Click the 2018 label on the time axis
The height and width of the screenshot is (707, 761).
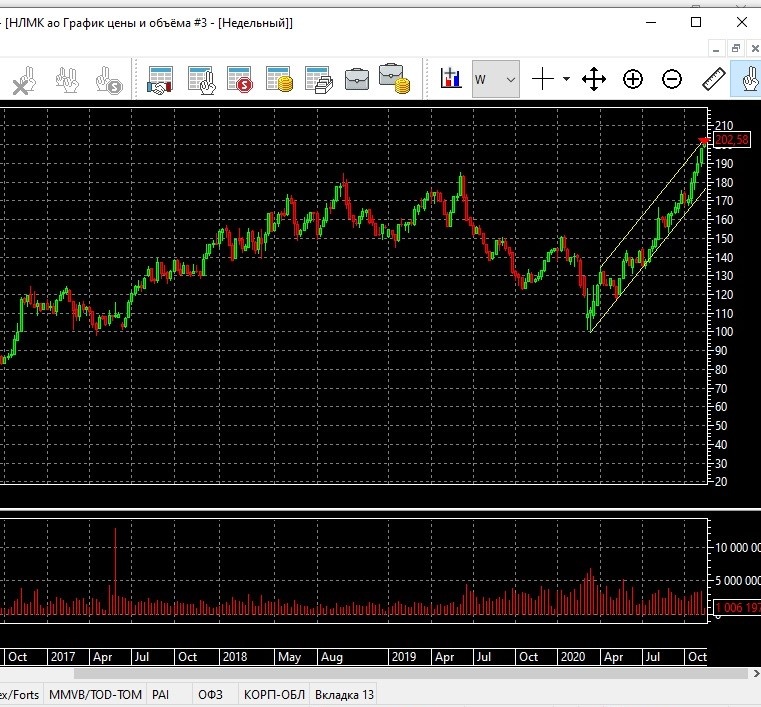pyautogui.click(x=235, y=657)
